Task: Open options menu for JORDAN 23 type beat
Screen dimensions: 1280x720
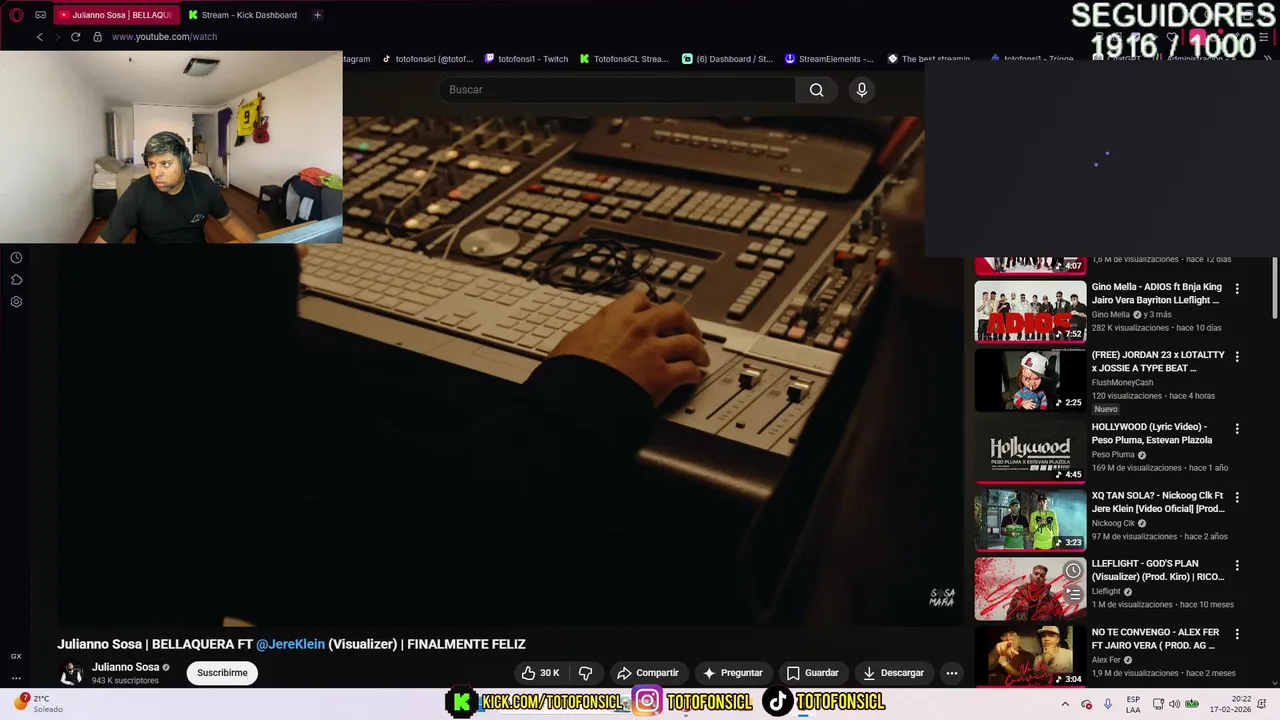Action: point(1237,356)
